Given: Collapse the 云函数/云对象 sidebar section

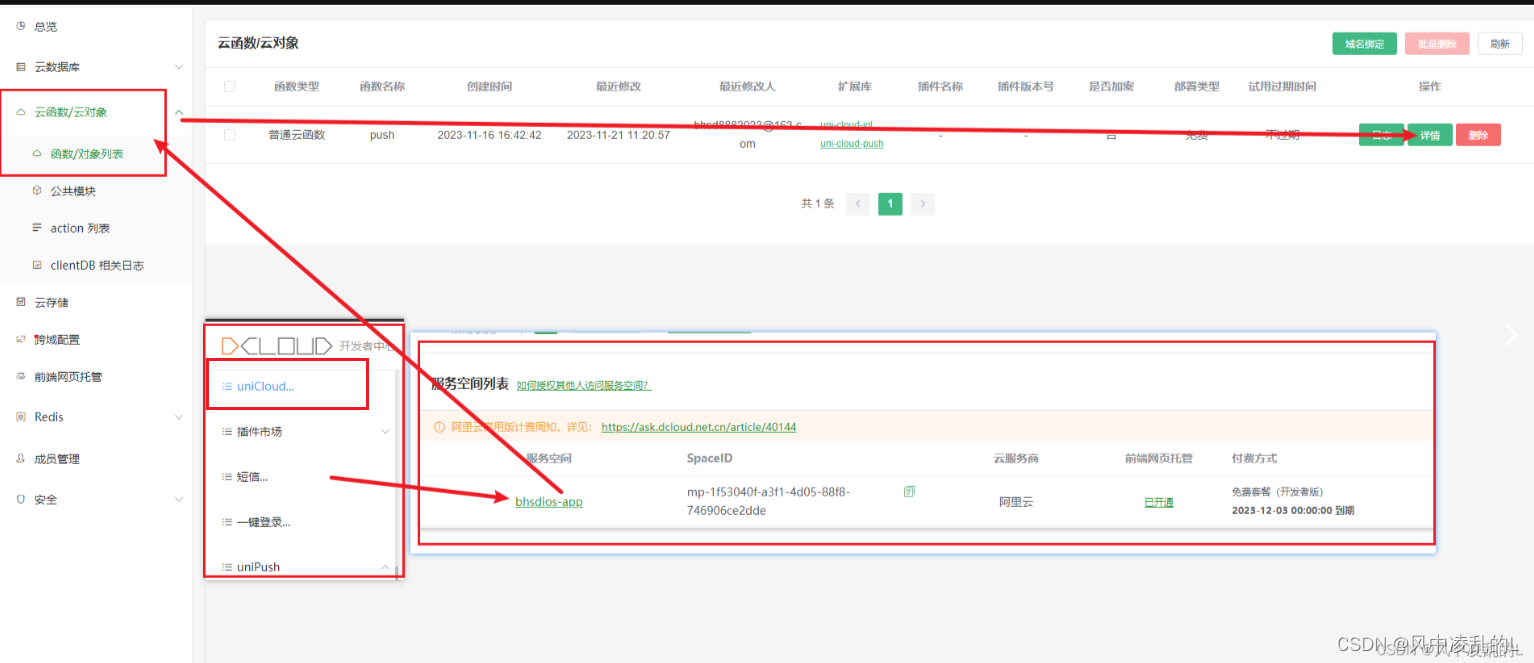Looking at the screenshot, I should 178,113.
